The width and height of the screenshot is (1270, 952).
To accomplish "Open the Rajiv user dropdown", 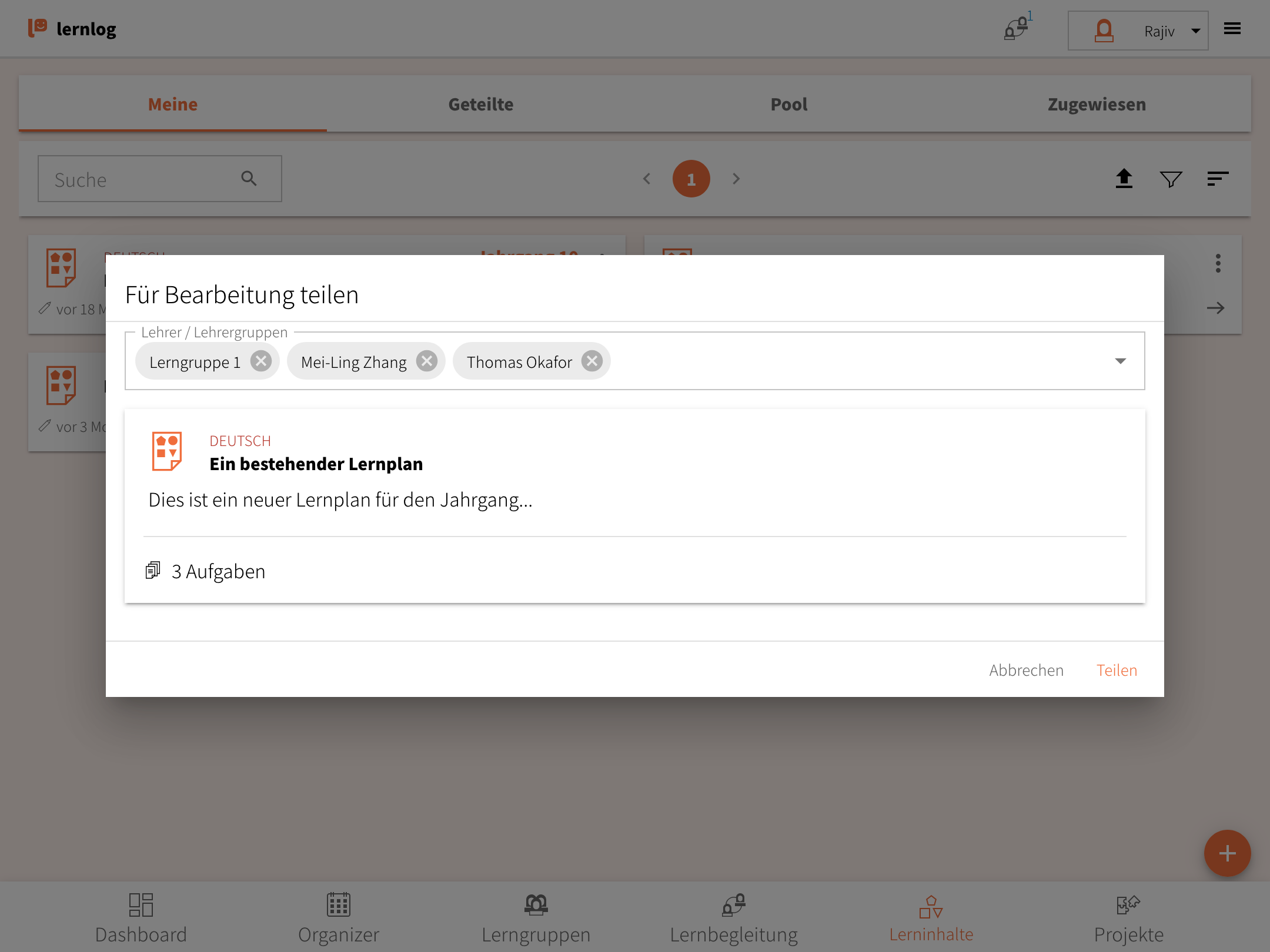I will coord(1138,31).
